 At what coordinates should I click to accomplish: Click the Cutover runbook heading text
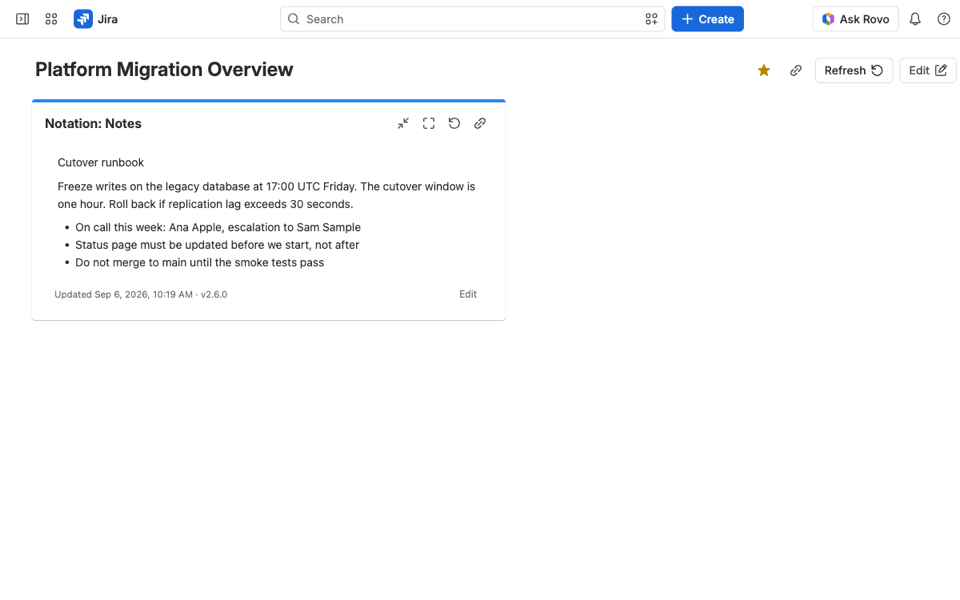[x=100, y=163]
